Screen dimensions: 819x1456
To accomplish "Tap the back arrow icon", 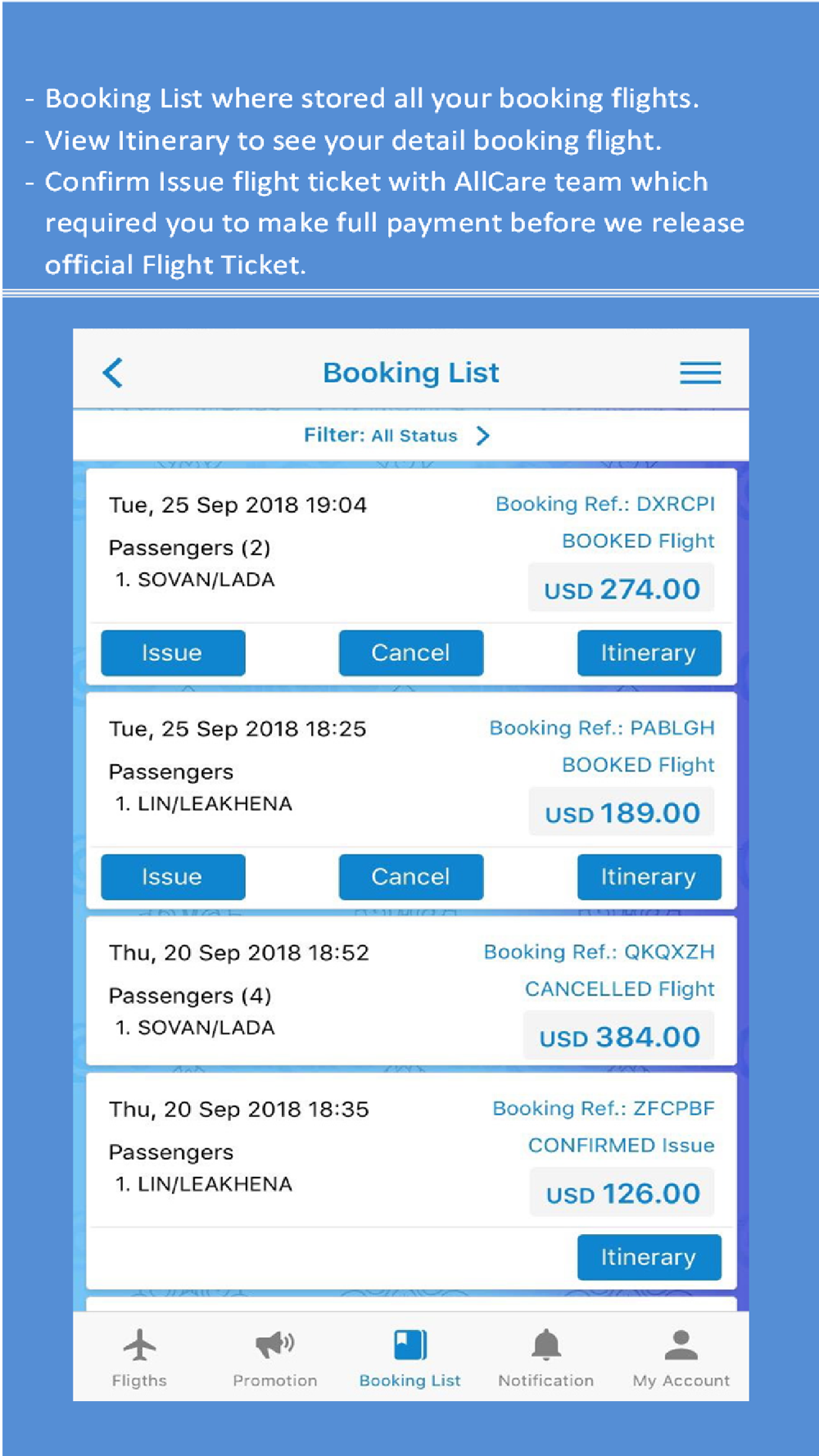I will [x=113, y=373].
